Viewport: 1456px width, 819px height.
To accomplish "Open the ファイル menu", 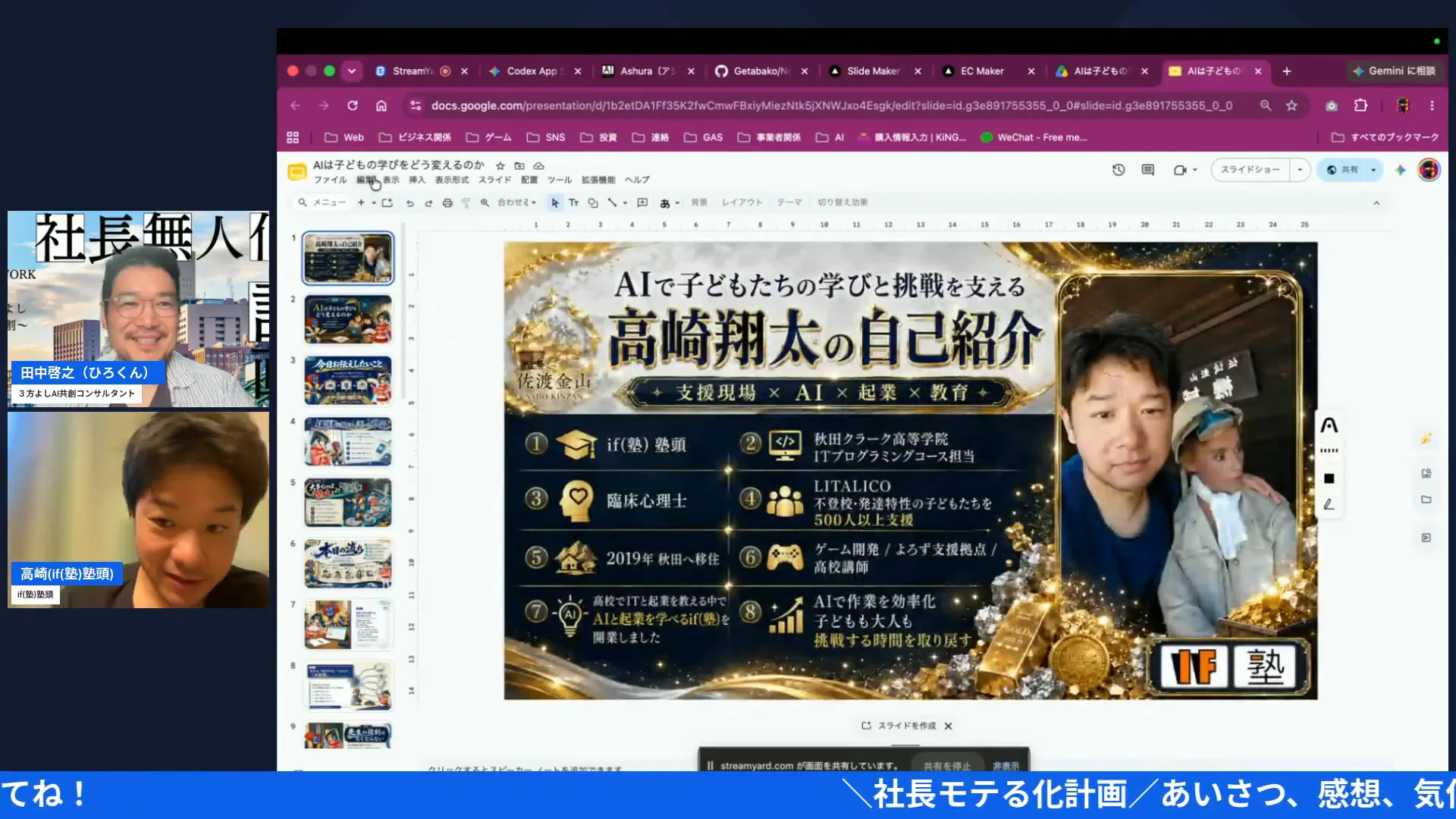I will click(x=330, y=180).
